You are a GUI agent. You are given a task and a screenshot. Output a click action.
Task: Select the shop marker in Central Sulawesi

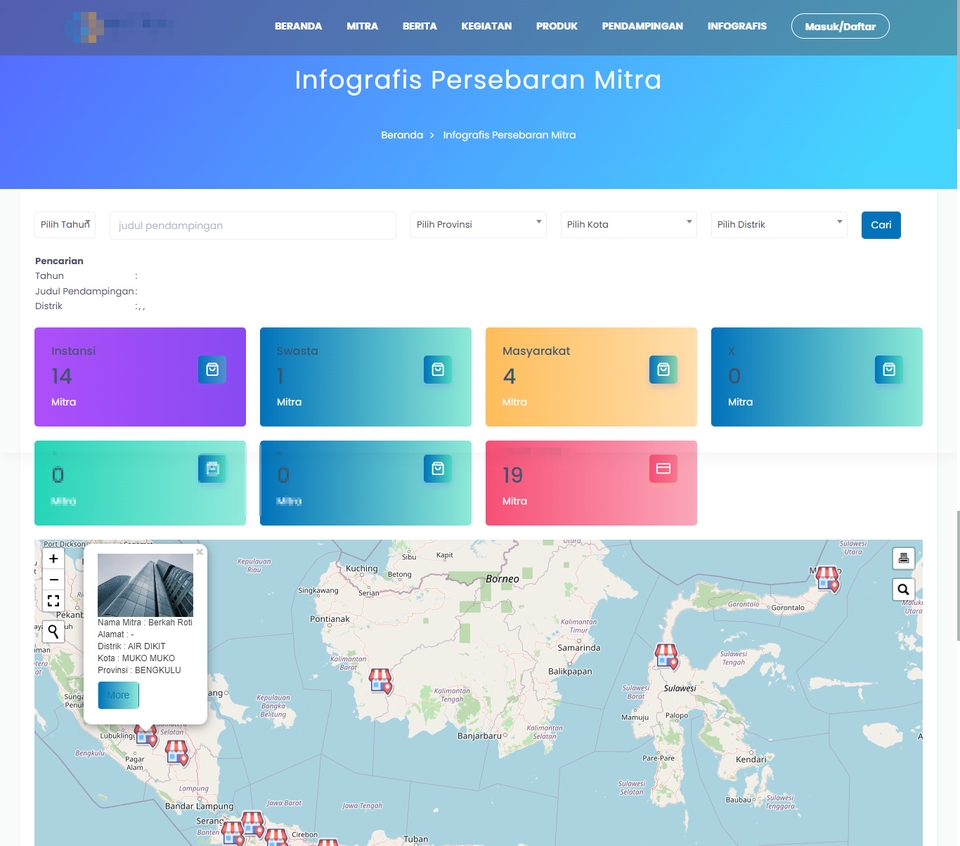pyautogui.click(x=666, y=656)
